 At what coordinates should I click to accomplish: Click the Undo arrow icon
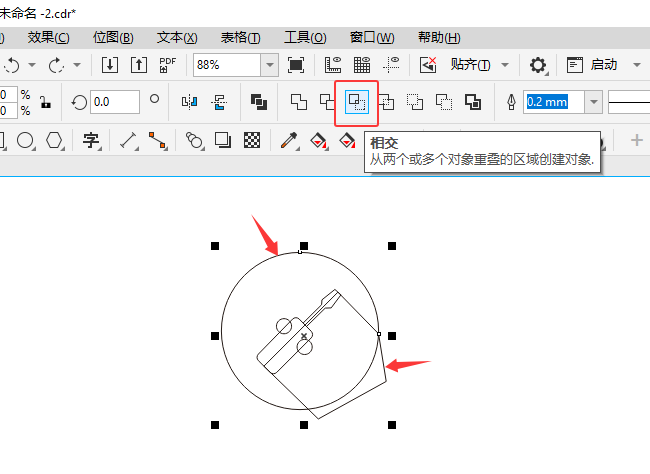pos(12,65)
